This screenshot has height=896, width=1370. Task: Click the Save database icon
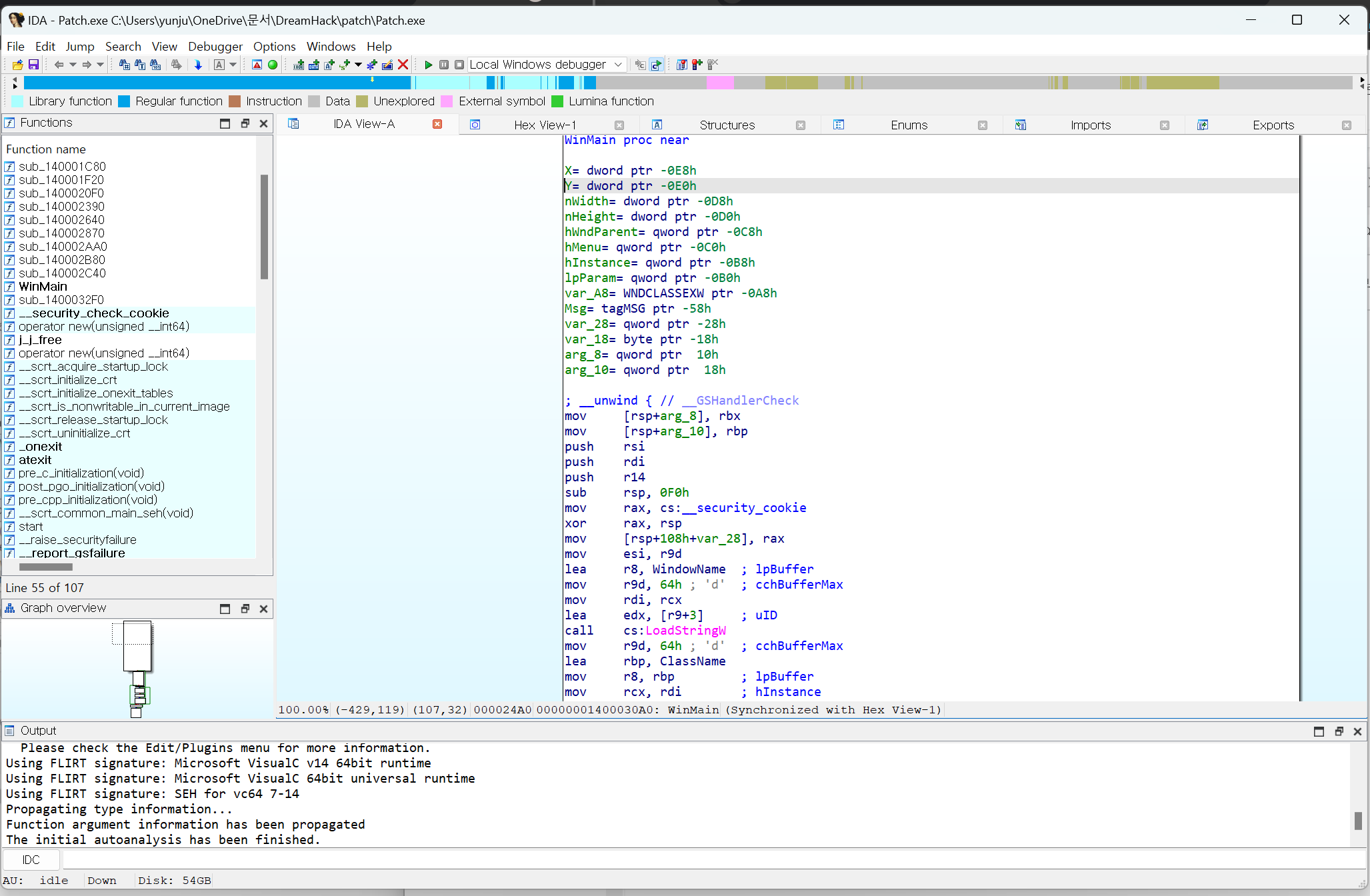[x=33, y=65]
